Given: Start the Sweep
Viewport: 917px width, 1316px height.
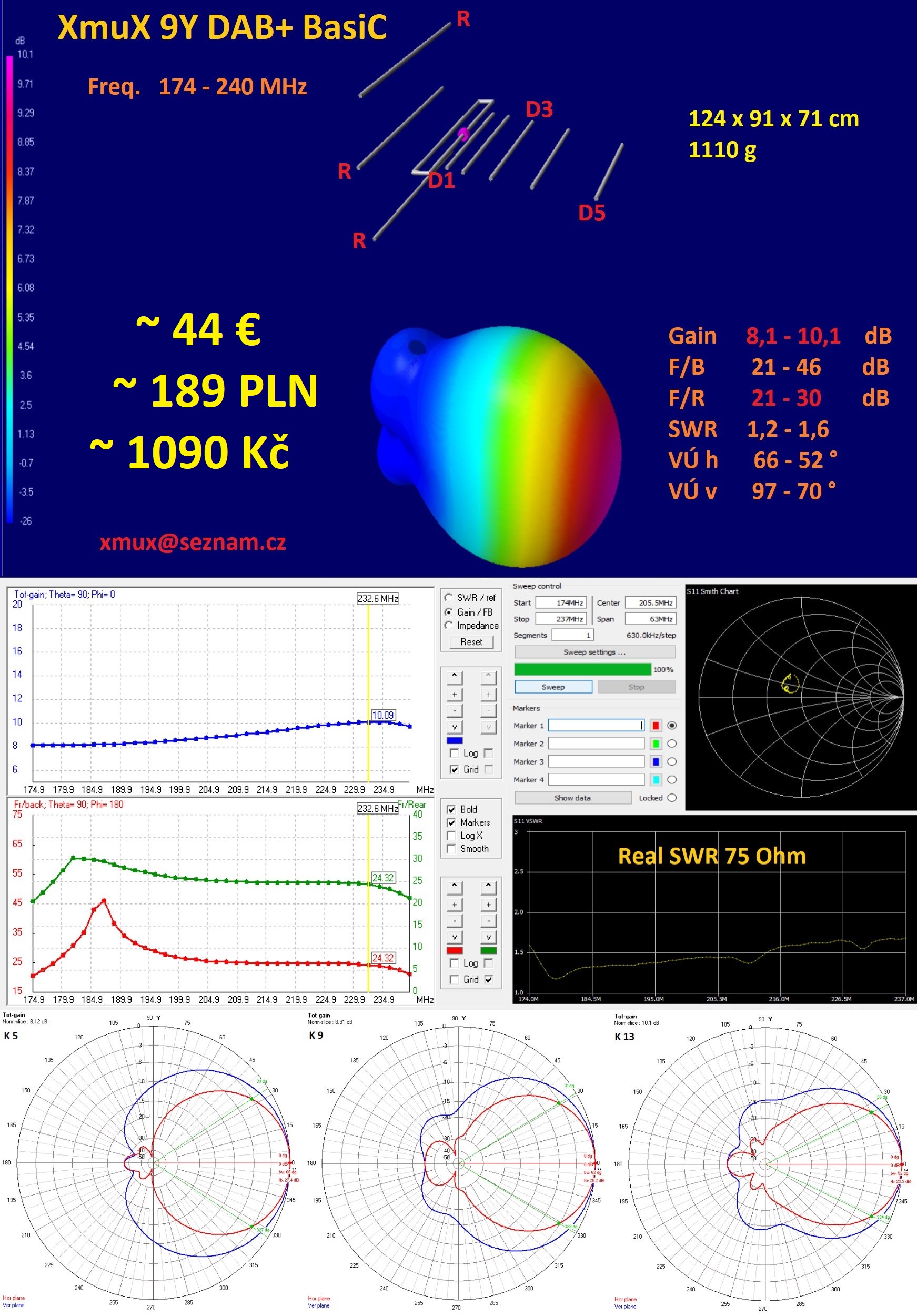Looking at the screenshot, I should point(553,687).
